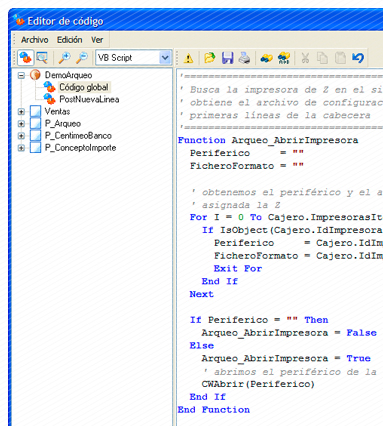Select P_CentimeoBanco in the tree
The image size is (383, 426).
(x=78, y=136)
